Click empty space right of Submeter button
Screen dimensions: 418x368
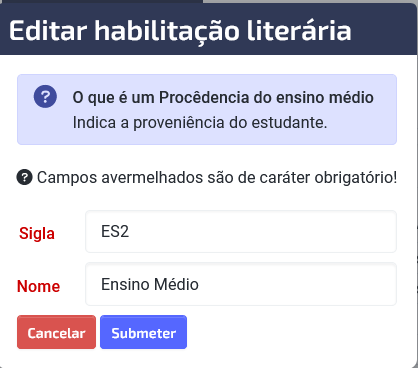coord(292,332)
